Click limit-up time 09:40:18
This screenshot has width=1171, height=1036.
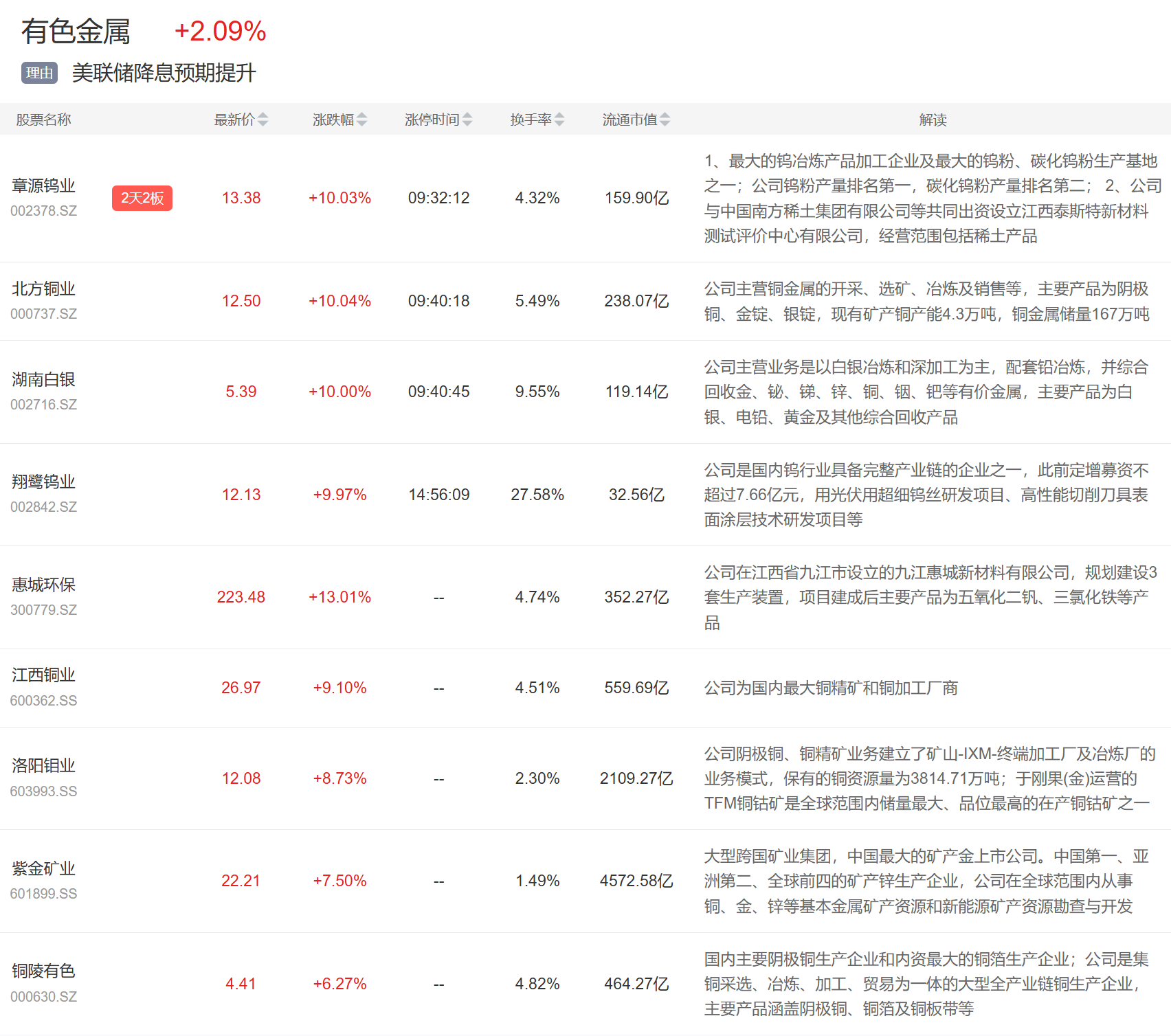point(439,301)
